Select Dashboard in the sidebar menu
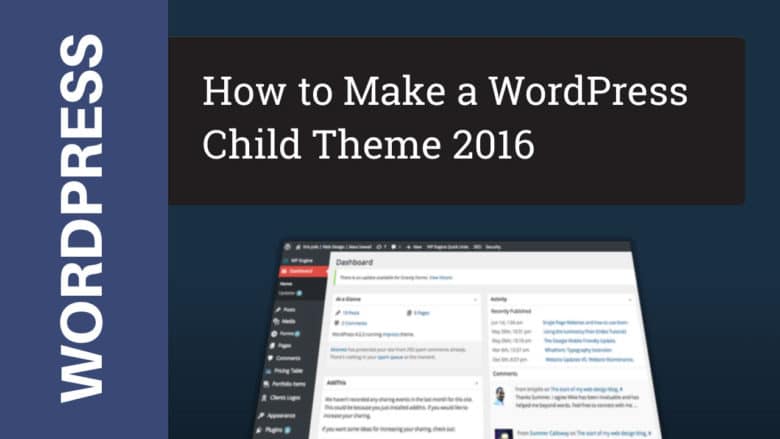The height and width of the screenshot is (439, 780). 304,271
